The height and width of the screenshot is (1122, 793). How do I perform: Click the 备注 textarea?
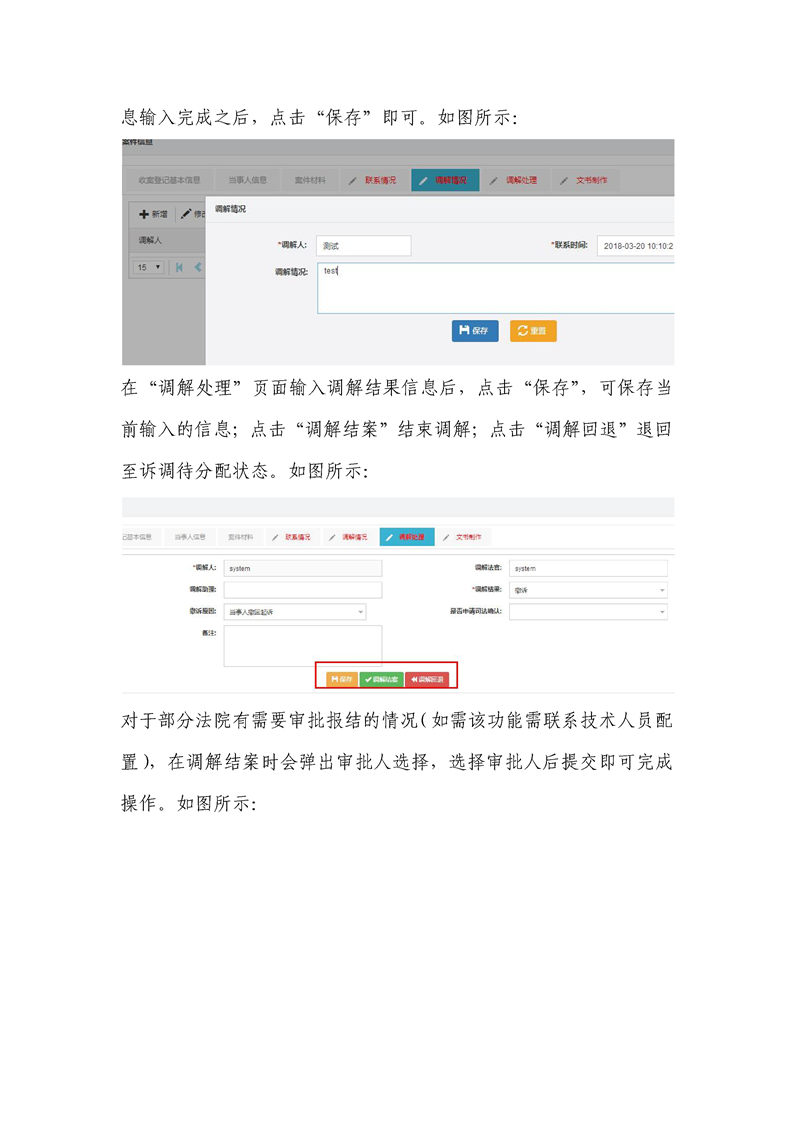click(303, 646)
